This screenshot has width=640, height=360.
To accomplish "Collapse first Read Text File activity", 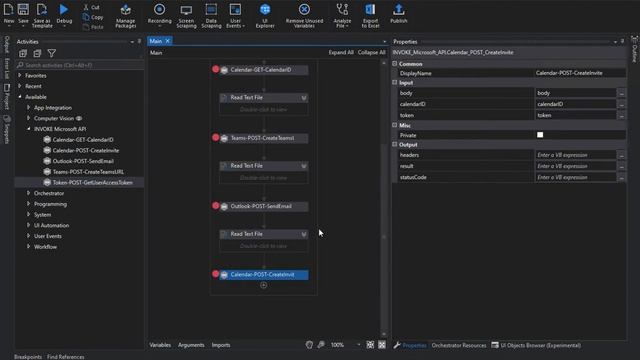I will [x=304, y=98].
